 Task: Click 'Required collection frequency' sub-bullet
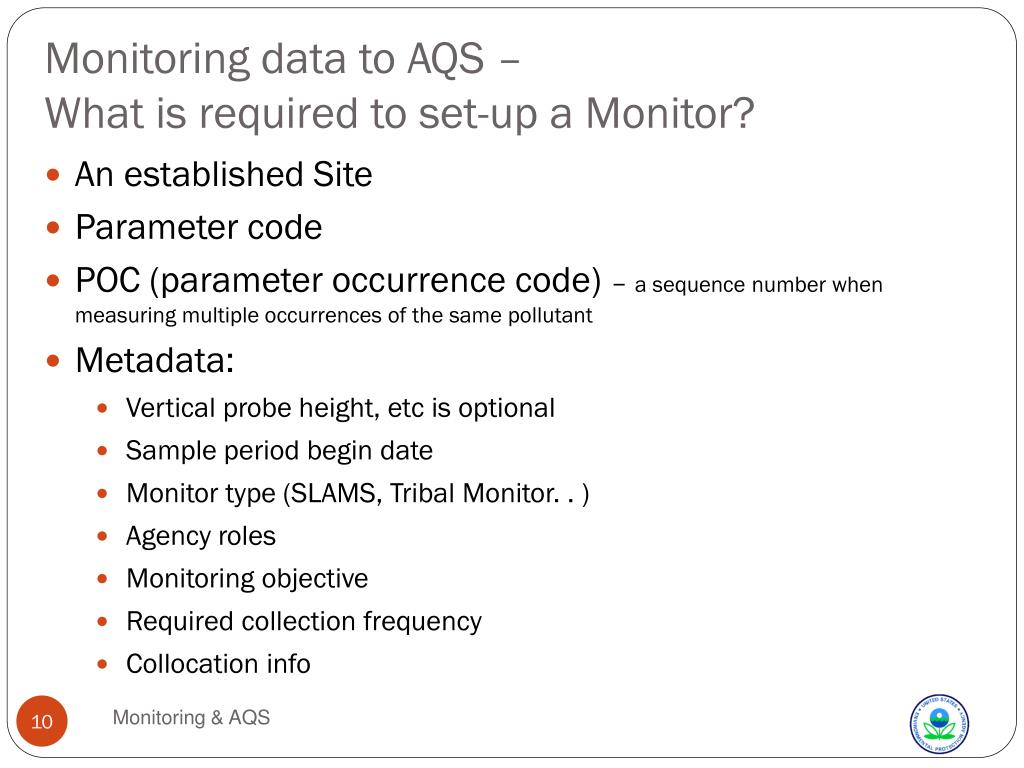tap(304, 621)
